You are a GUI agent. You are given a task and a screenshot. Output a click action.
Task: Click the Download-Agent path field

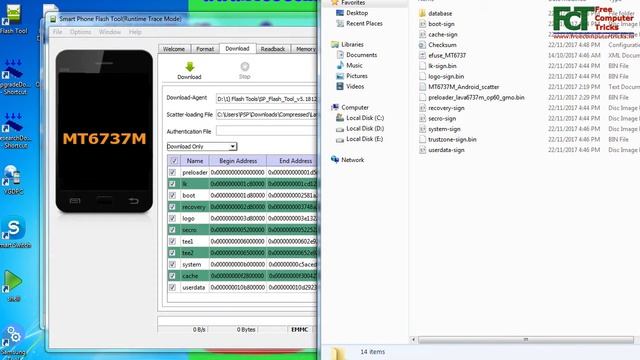click(267, 99)
